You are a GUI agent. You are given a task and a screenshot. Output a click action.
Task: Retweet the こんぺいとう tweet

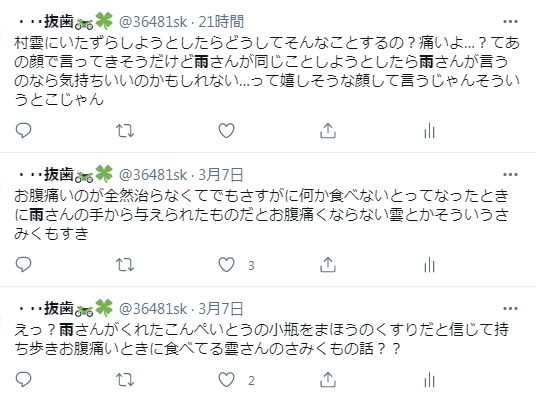pos(125,380)
